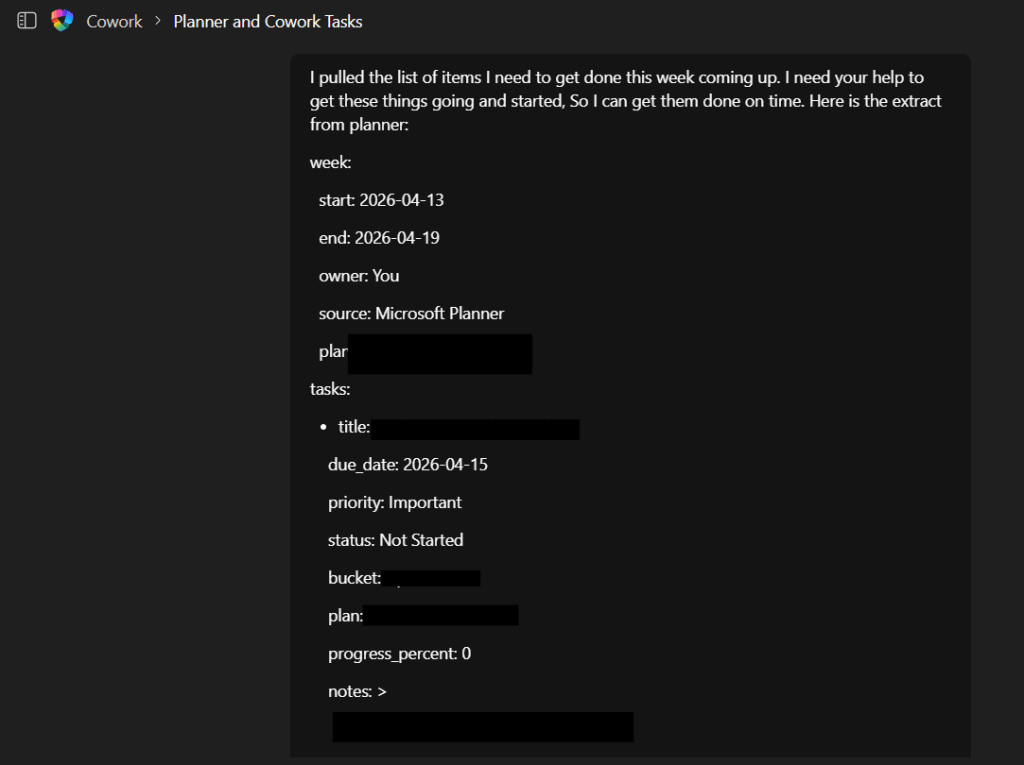Toggle the sidebar panel icon
This screenshot has height=765, width=1024.
coord(27,21)
